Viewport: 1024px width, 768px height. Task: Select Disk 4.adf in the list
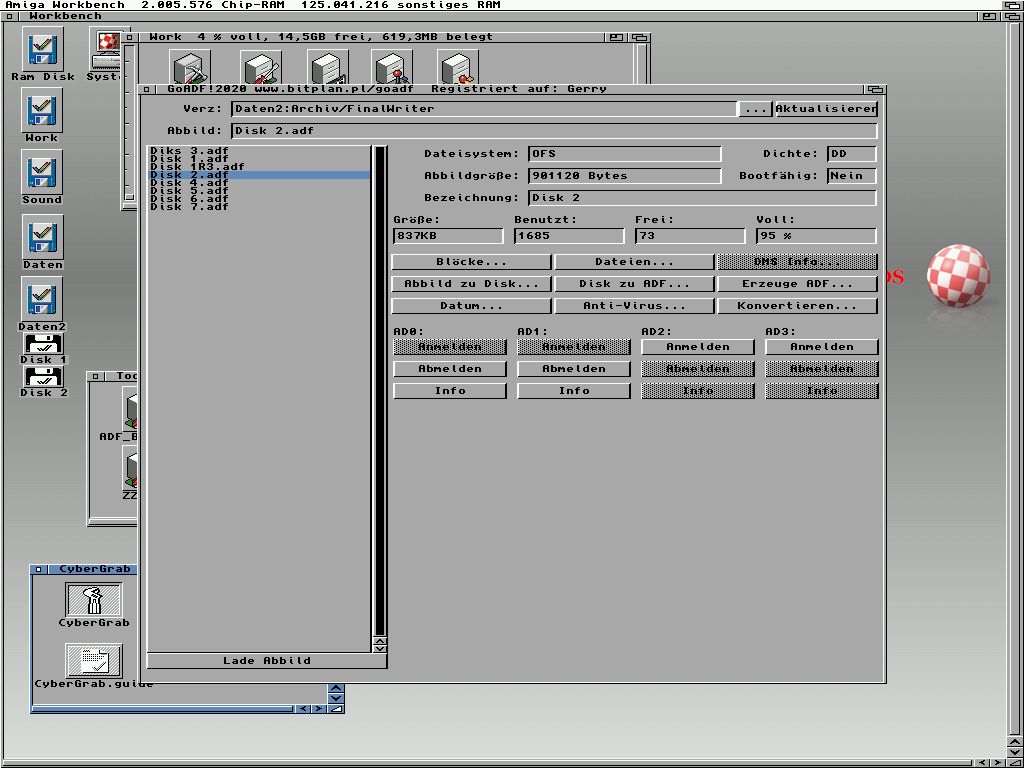tap(259, 183)
